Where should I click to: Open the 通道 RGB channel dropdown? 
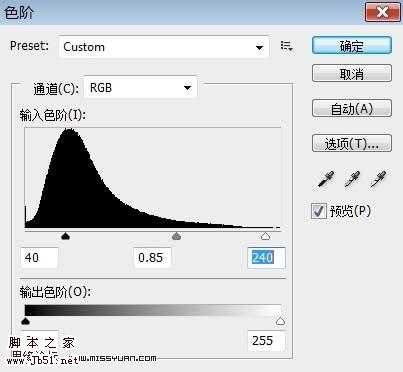(140, 88)
